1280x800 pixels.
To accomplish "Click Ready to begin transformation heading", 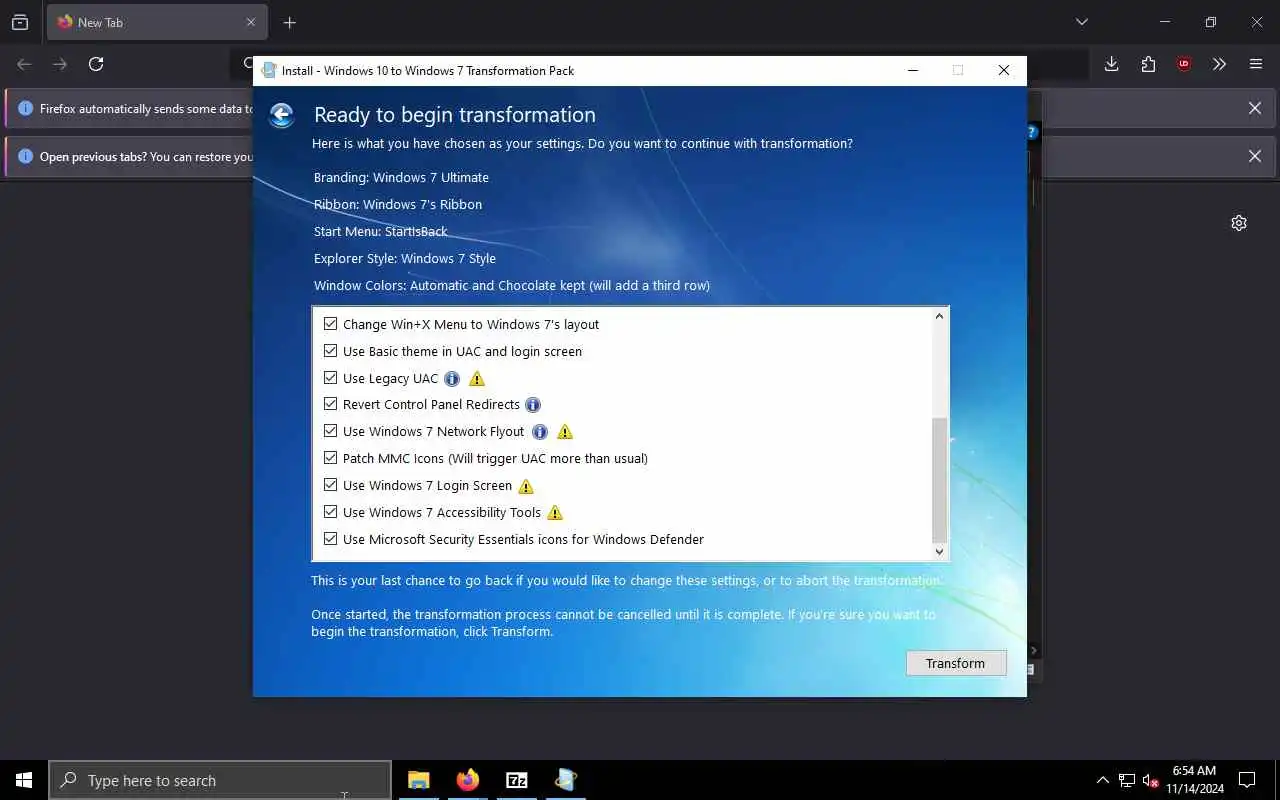I will click(x=455, y=115).
